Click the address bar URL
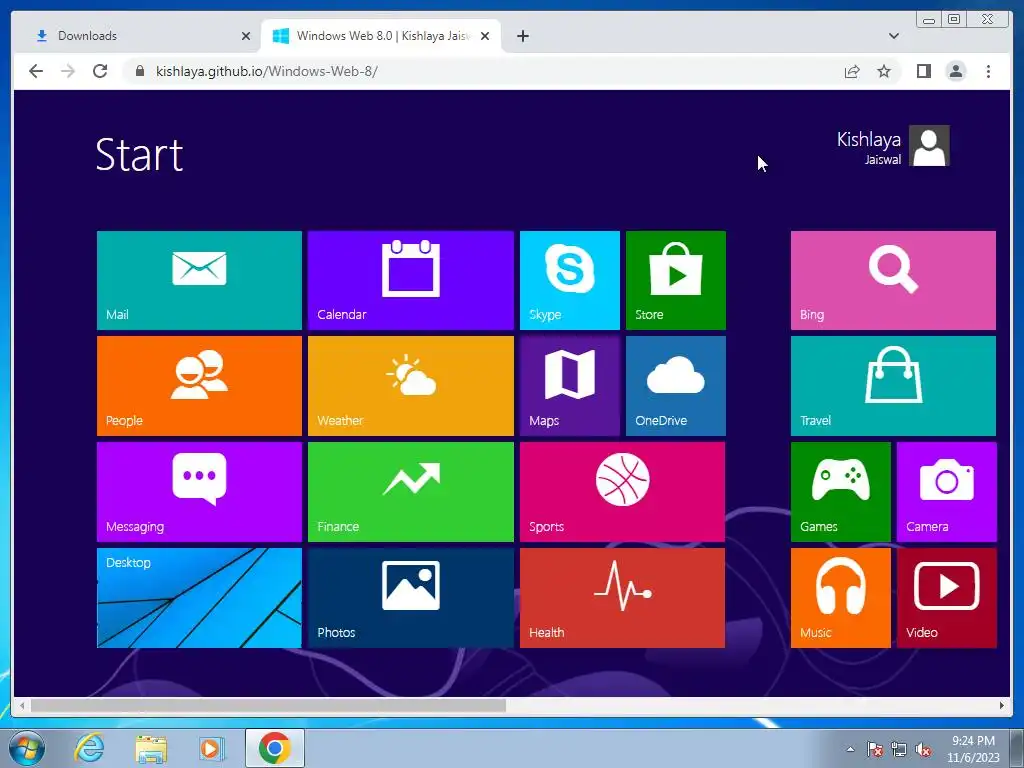The width and height of the screenshot is (1024, 768). (266, 71)
